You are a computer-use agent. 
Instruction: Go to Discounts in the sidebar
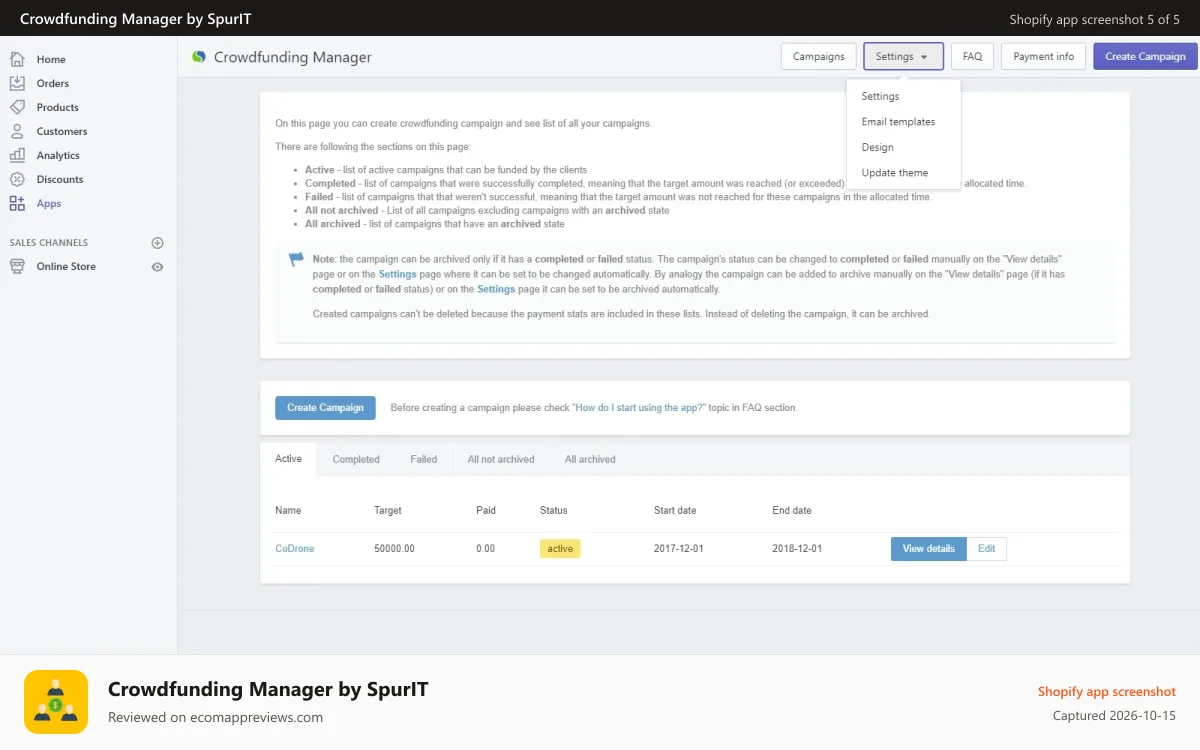click(x=60, y=179)
